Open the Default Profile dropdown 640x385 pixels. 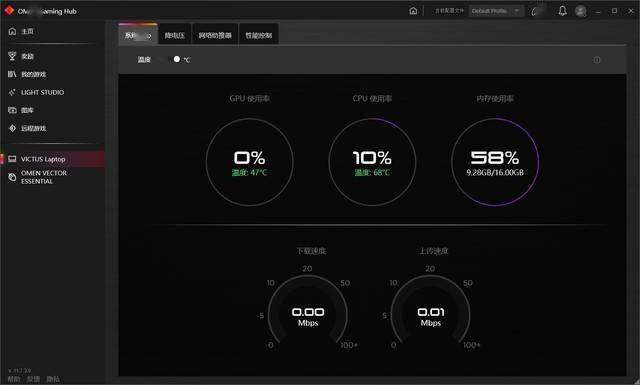pos(496,11)
